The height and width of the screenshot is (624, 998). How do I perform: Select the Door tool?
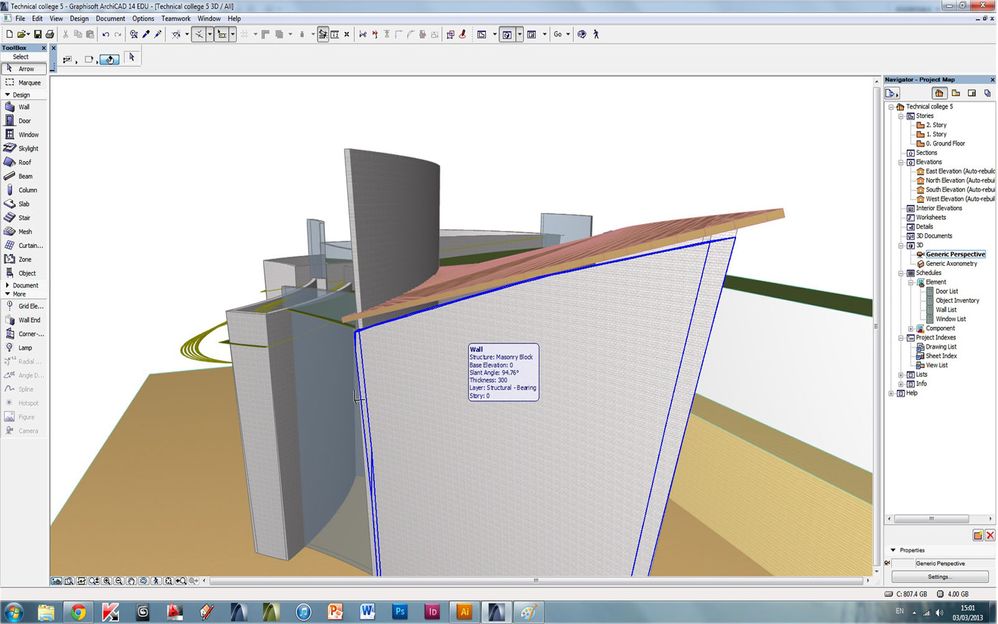pos(24,121)
